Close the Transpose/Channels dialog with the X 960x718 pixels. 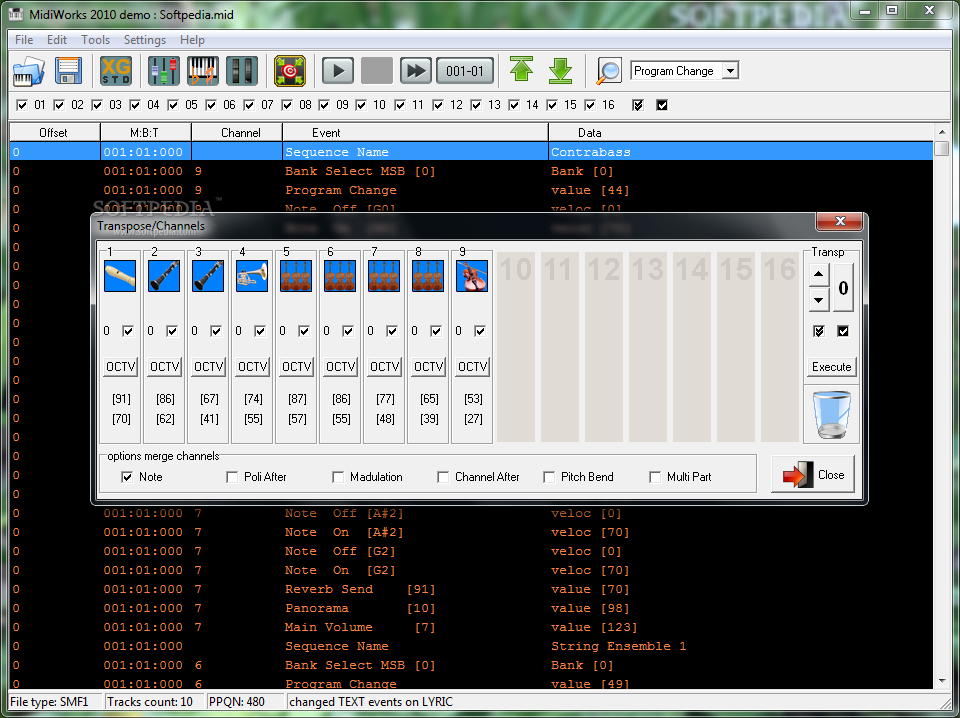tap(840, 222)
